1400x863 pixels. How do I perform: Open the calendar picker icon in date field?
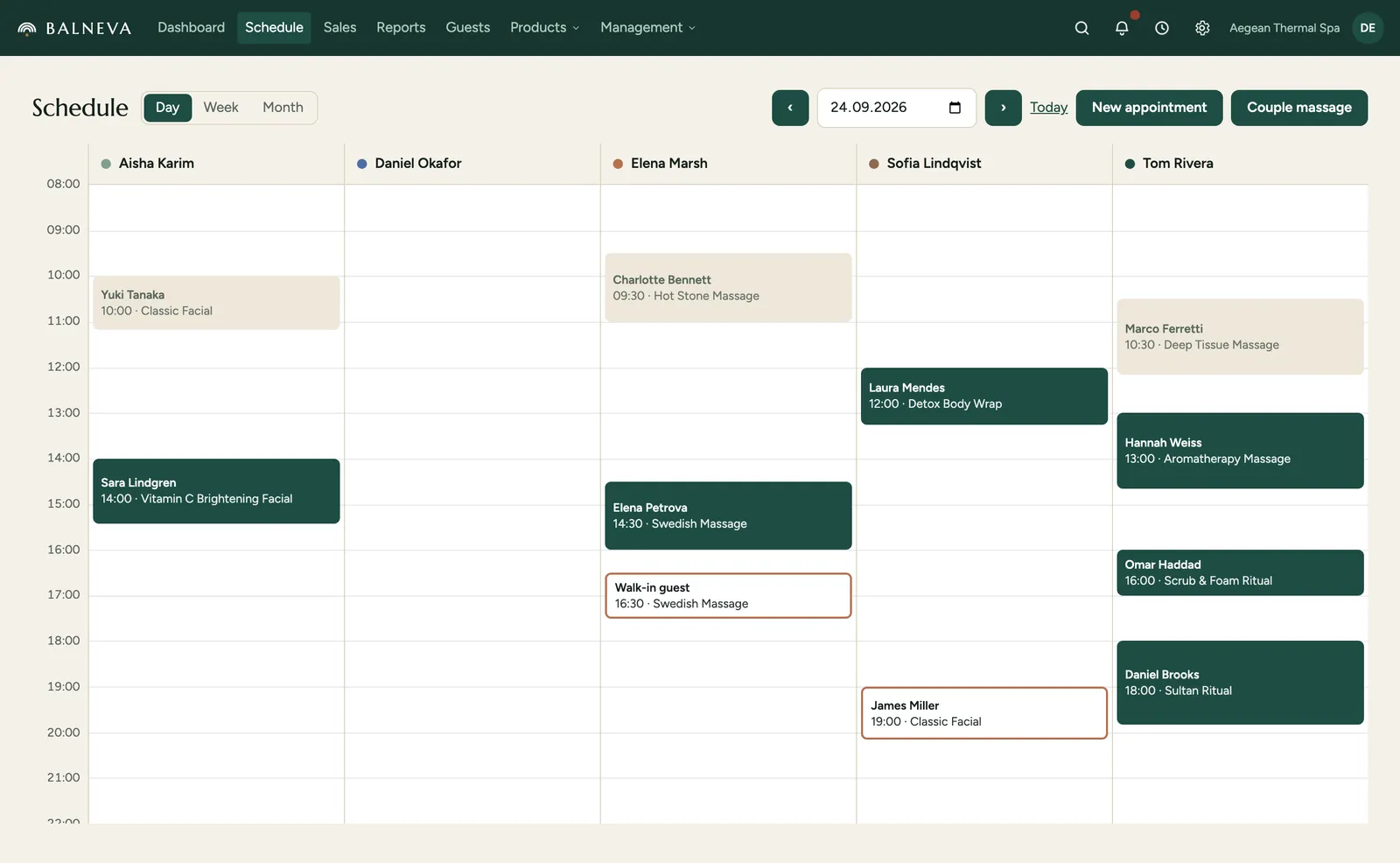pos(955,108)
